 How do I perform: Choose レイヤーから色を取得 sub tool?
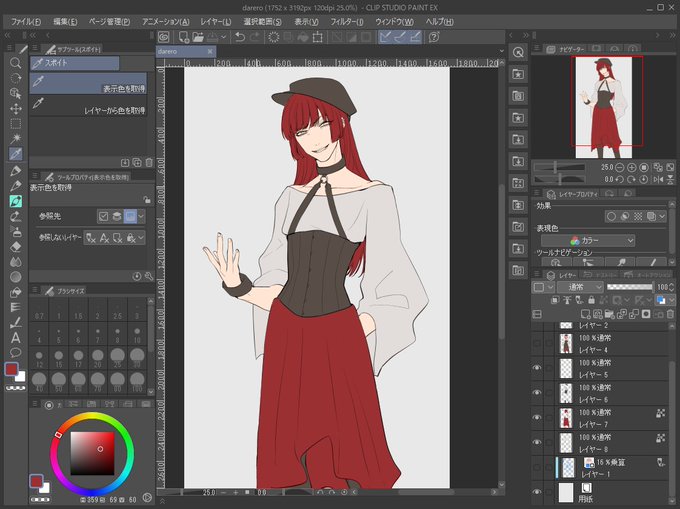(x=88, y=105)
